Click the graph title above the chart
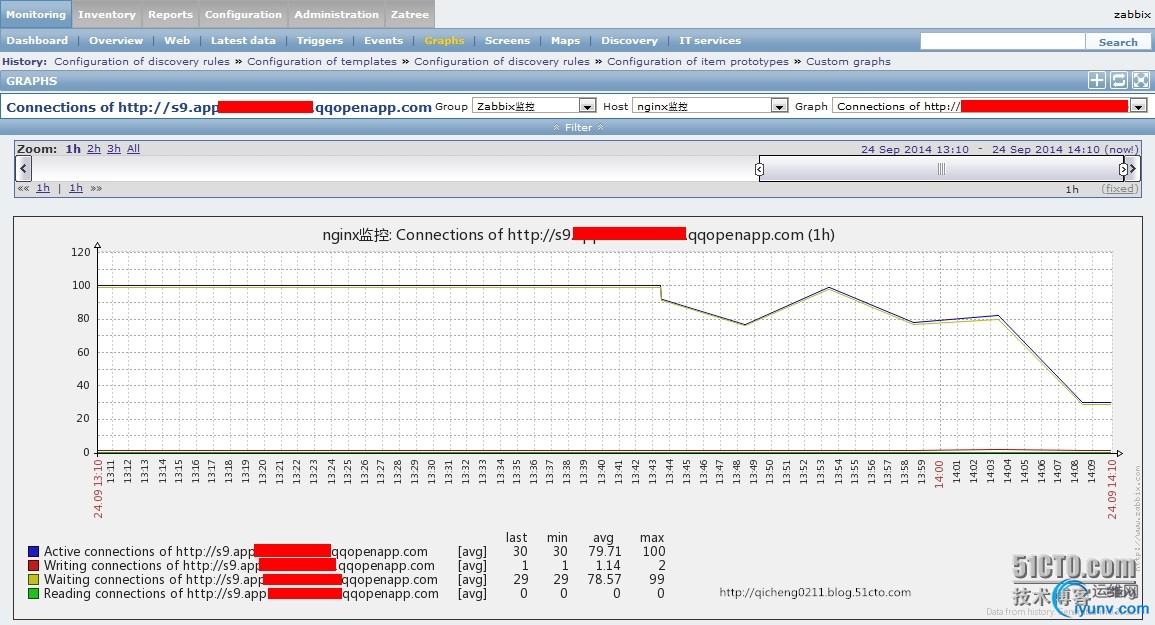Image resolution: width=1155 pixels, height=625 pixels. (578, 234)
